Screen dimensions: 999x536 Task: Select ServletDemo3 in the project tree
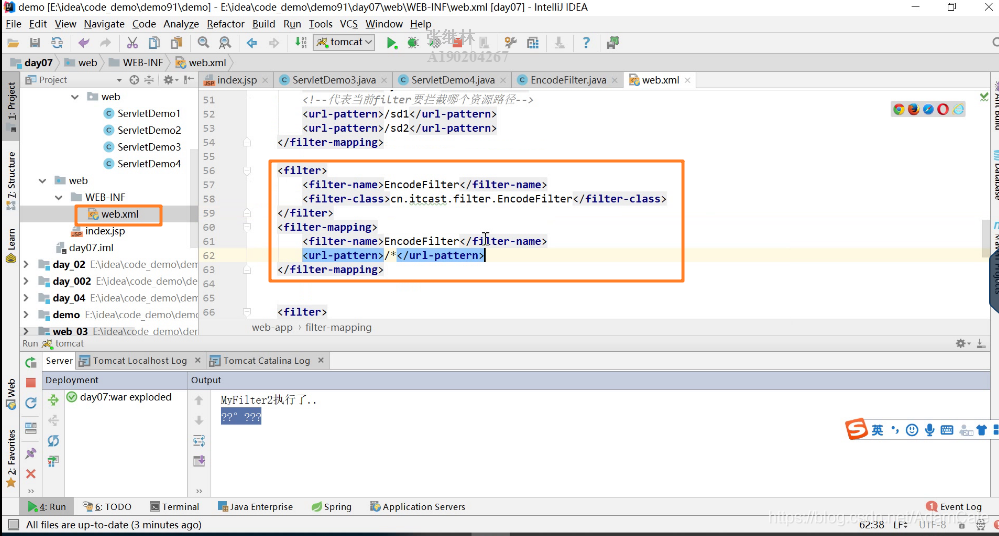(148, 147)
